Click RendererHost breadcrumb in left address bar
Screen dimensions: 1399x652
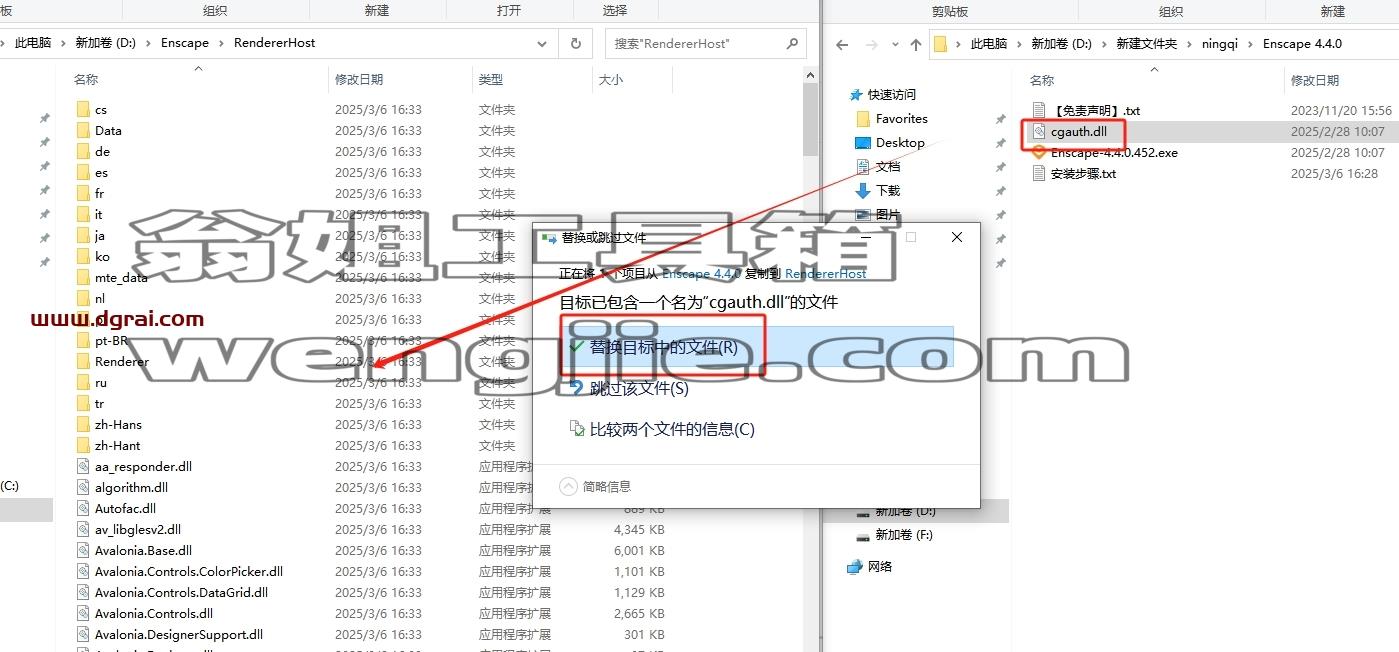pos(275,44)
